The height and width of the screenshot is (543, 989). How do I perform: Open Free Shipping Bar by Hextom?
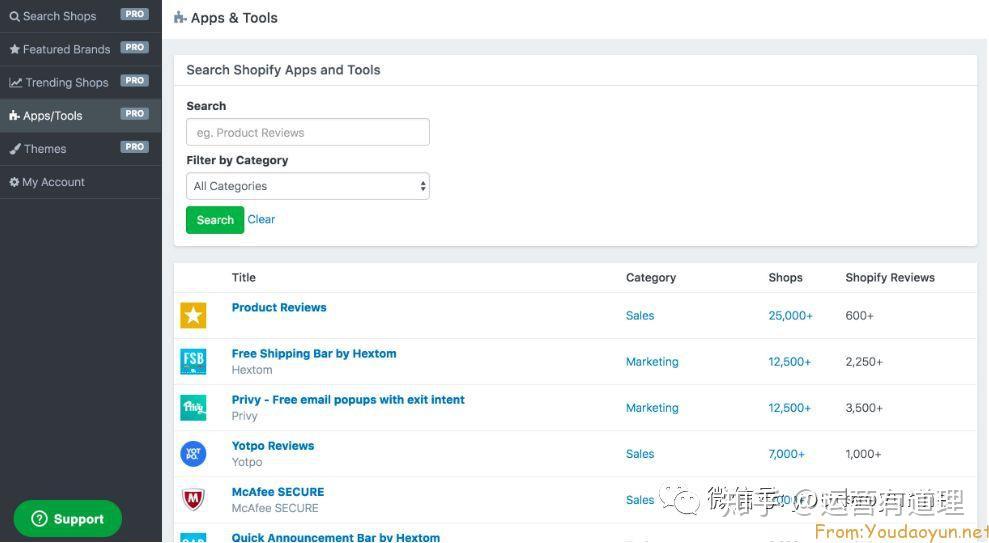tap(314, 354)
